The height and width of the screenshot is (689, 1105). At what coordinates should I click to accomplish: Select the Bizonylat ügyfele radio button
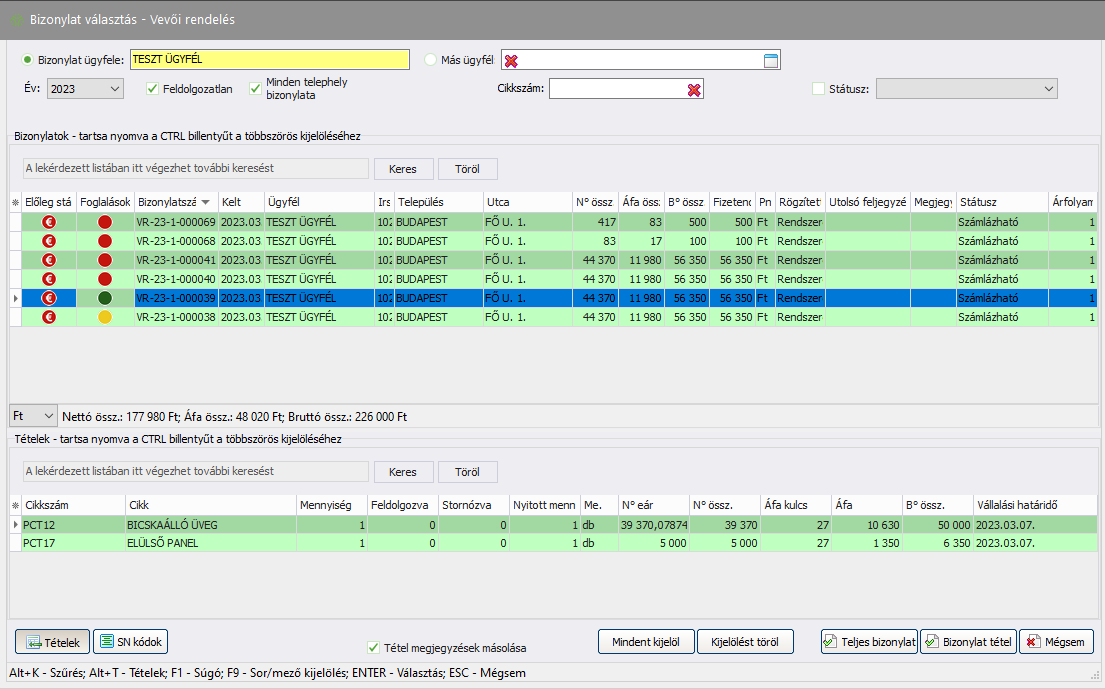click(28, 60)
